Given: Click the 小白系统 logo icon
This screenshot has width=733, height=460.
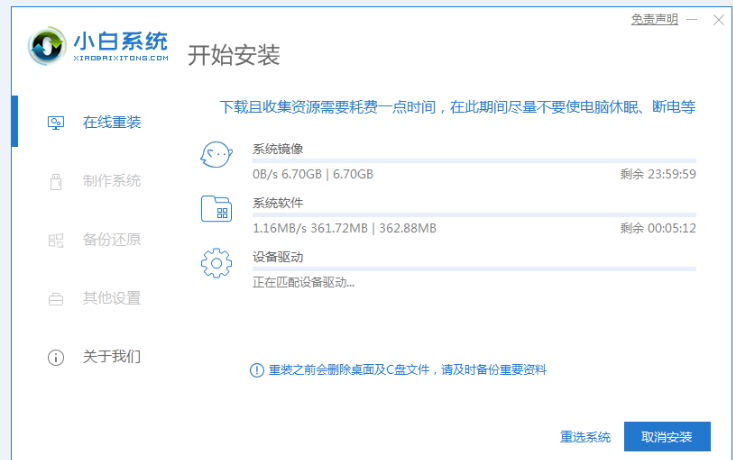Looking at the screenshot, I should click(45, 44).
